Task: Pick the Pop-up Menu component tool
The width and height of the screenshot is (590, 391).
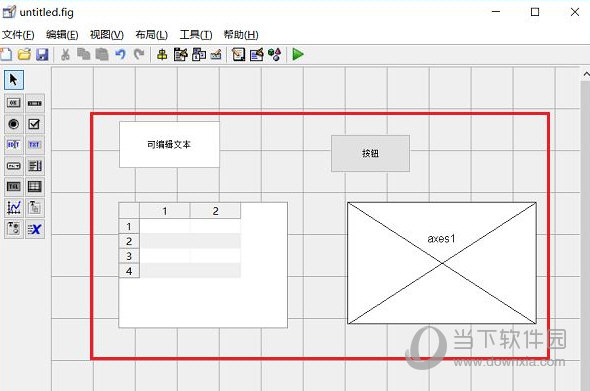Action: click(14, 166)
